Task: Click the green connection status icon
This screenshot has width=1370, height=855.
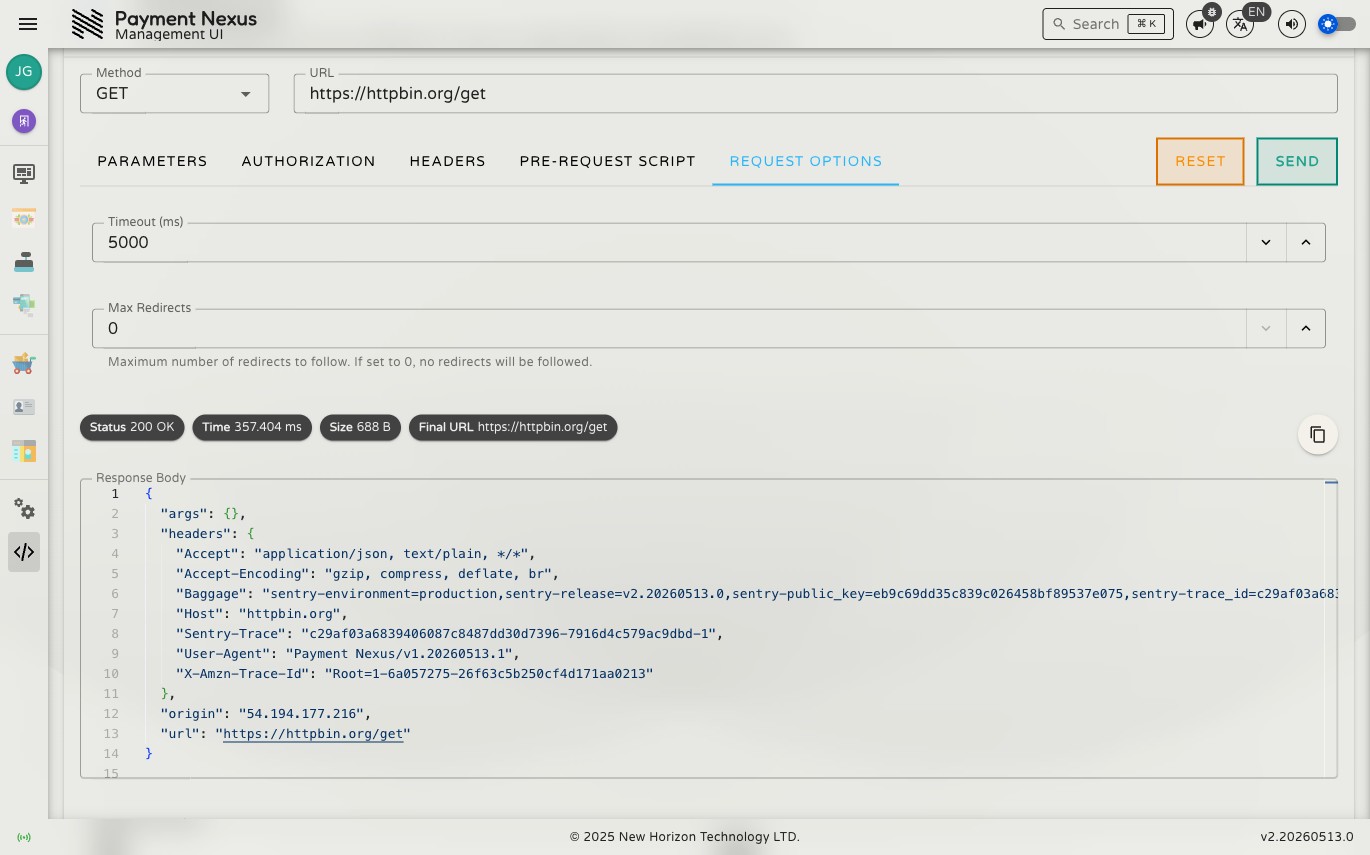Action: (24, 837)
